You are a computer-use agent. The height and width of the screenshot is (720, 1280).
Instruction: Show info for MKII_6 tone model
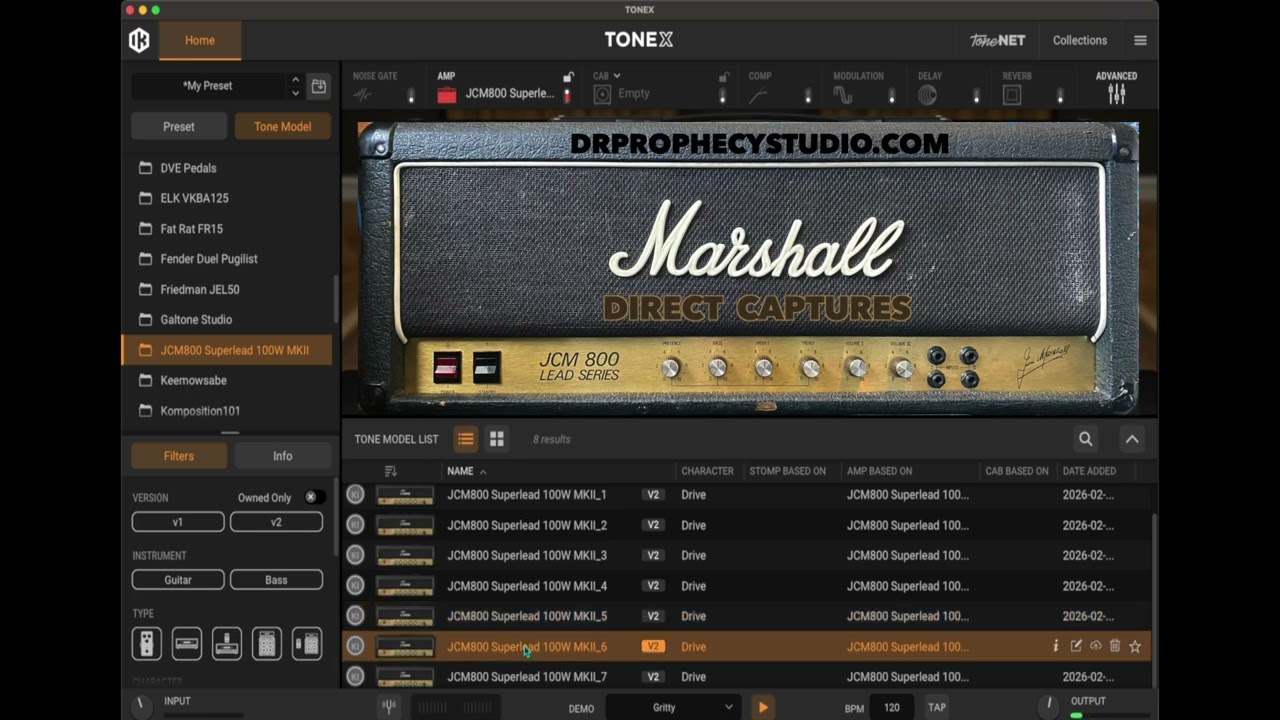pos(1055,646)
